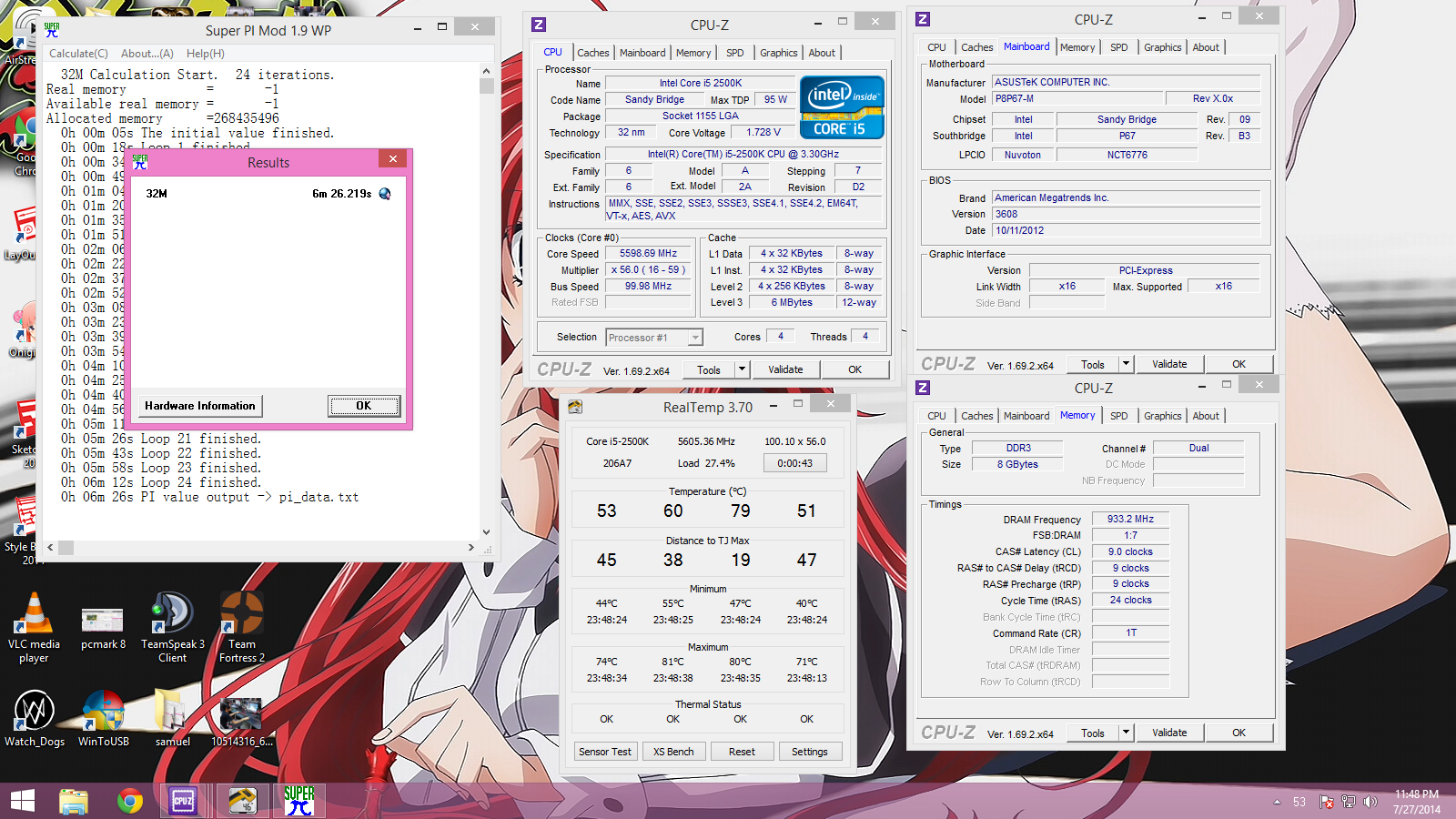Image resolution: width=1456 pixels, height=819 pixels.
Task: Click the Super PI horizontal scrollbar right arrow
Action: click(470, 548)
